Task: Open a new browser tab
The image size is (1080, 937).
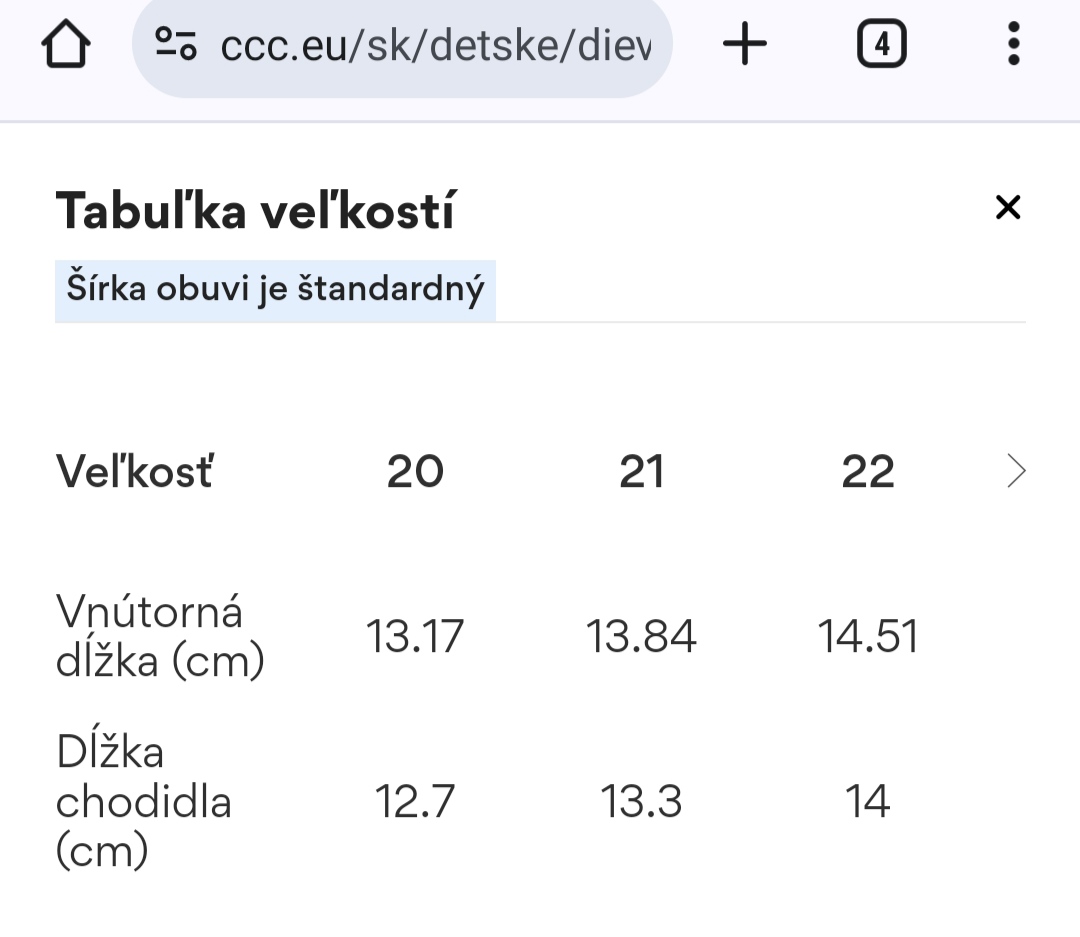Action: 744,45
